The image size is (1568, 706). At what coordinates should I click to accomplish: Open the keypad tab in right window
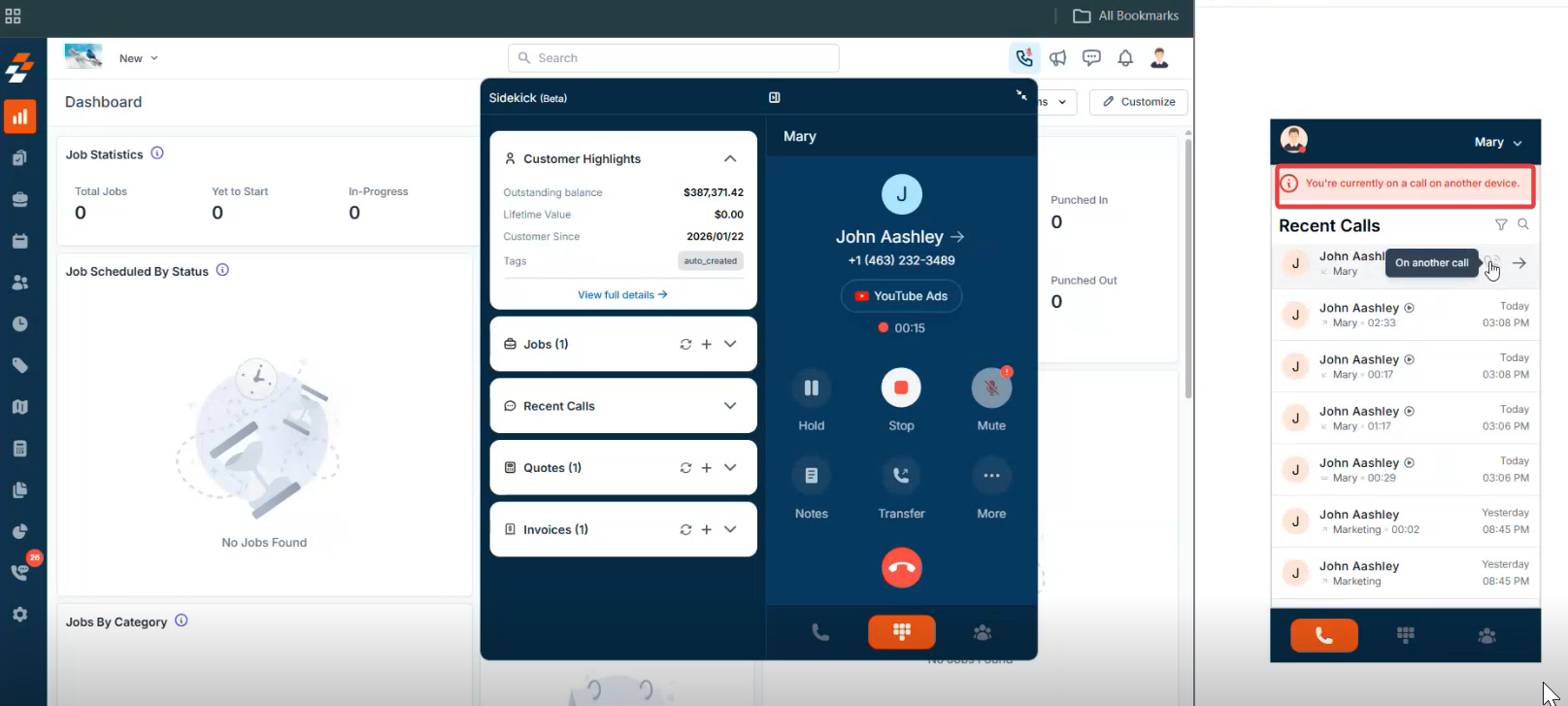1405,635
